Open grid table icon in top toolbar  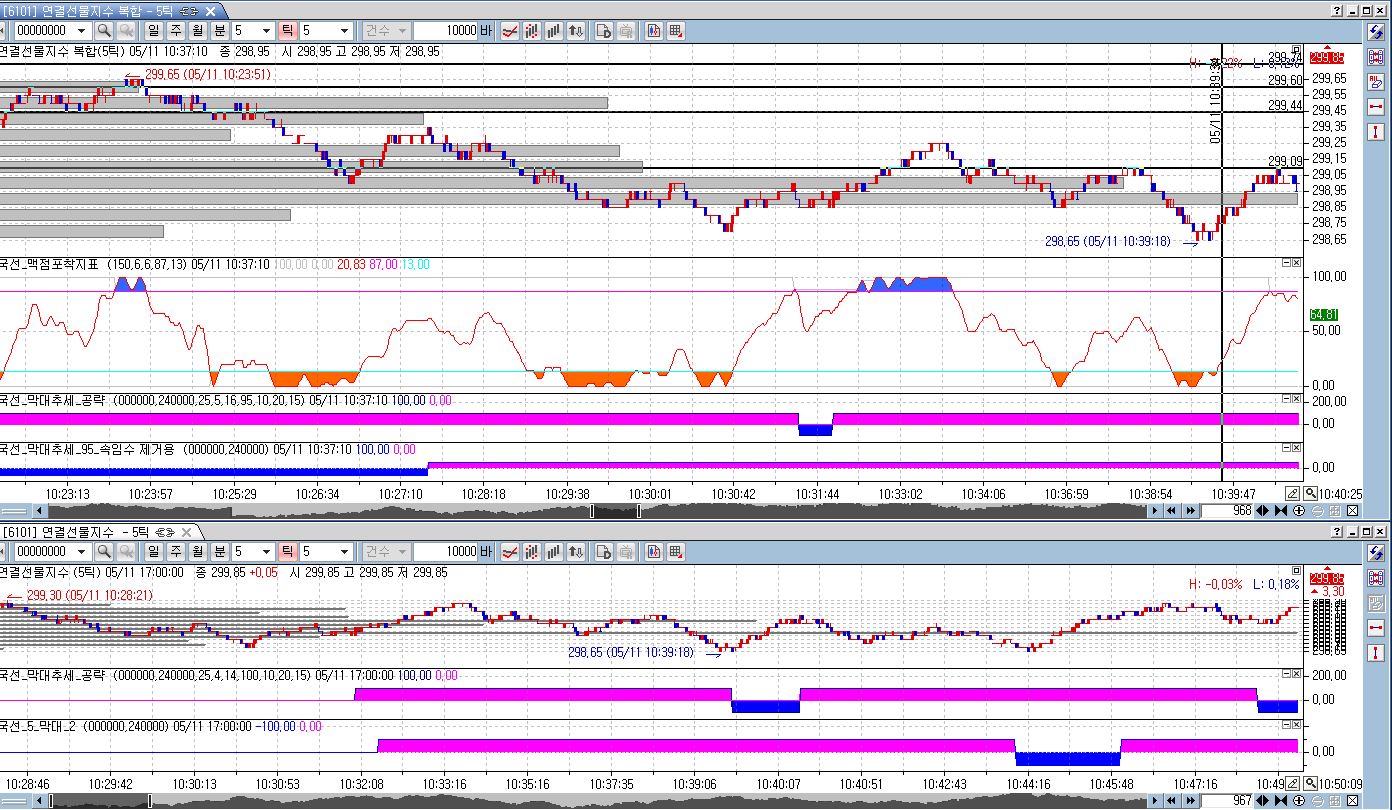point(676,31)
